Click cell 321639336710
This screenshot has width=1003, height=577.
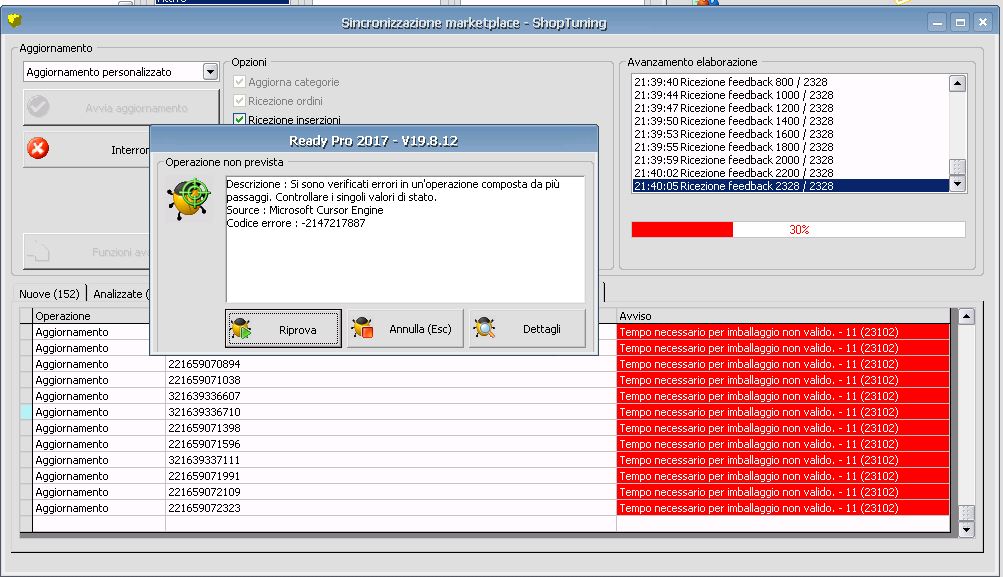(391, 412)
